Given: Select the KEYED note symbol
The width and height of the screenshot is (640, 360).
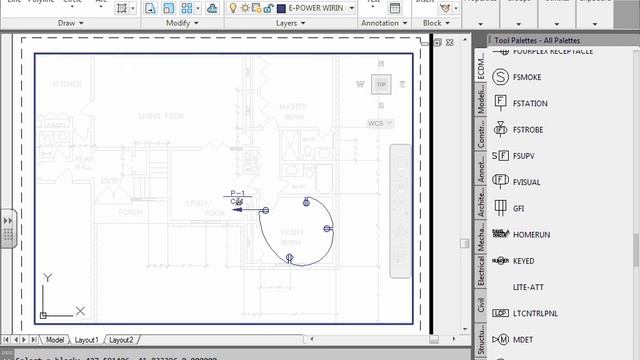Looking at the screenshot, I should click(x=513, y=261).
